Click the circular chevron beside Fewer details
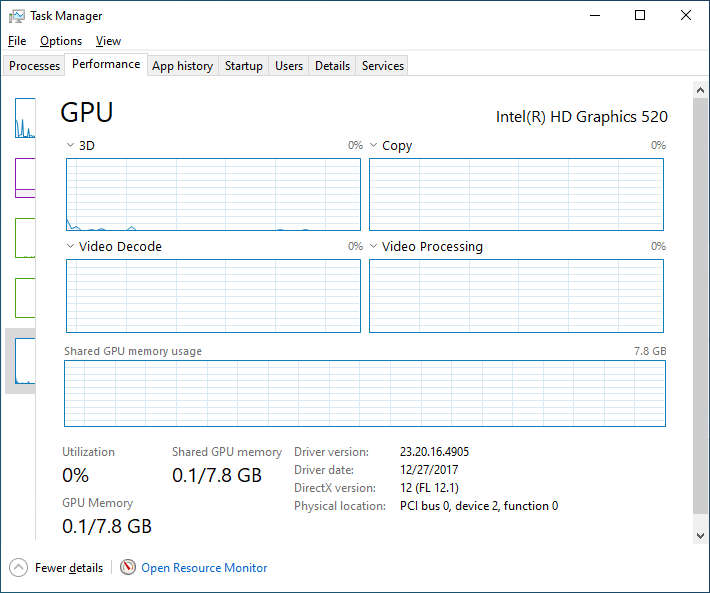The height and width of the screenshot is (593, 710). (19, 568)
